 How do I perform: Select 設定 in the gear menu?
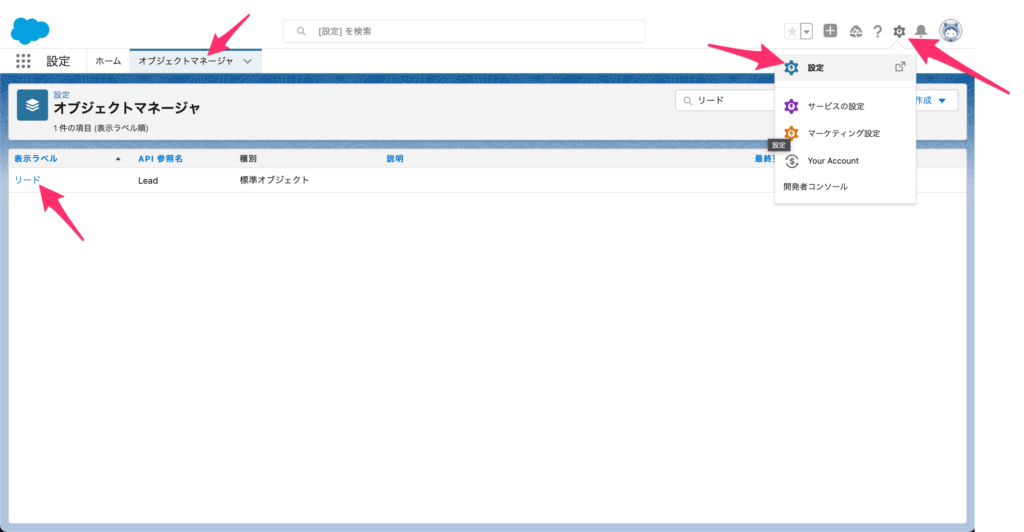tap(816, 68)
